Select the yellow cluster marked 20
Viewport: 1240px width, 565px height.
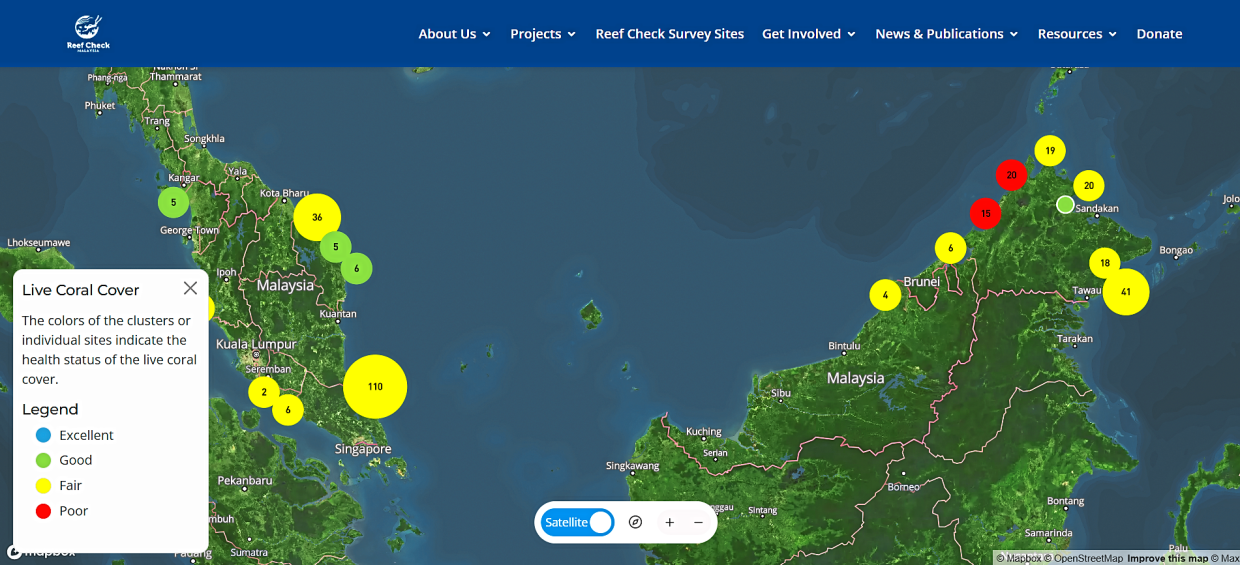tap(1089, 186)
